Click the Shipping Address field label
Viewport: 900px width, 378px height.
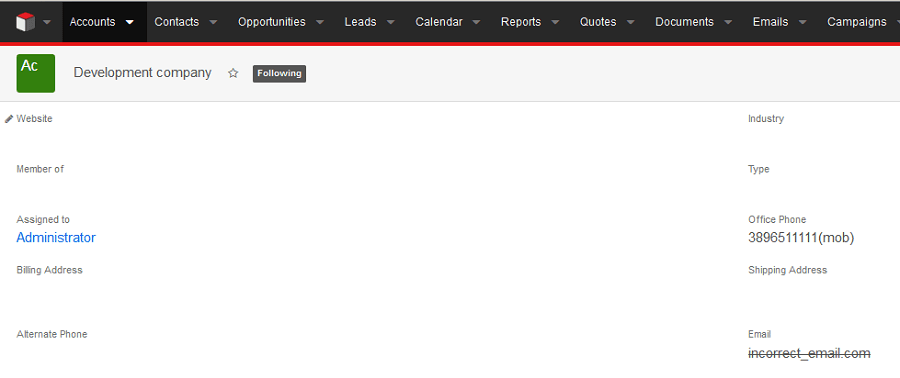[788, 270]
